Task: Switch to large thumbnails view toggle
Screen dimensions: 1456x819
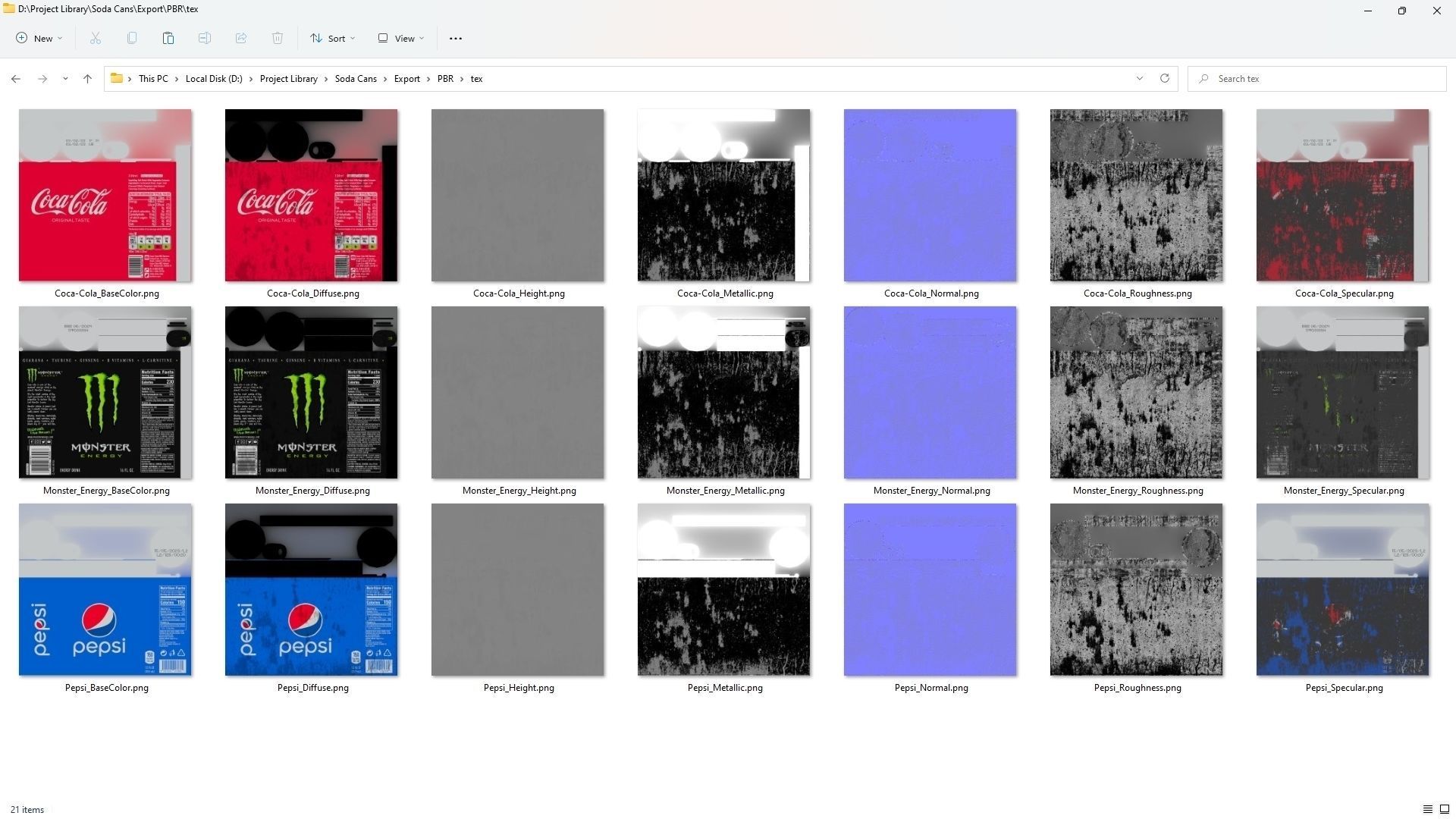Action: click(x=1445, y=809)
